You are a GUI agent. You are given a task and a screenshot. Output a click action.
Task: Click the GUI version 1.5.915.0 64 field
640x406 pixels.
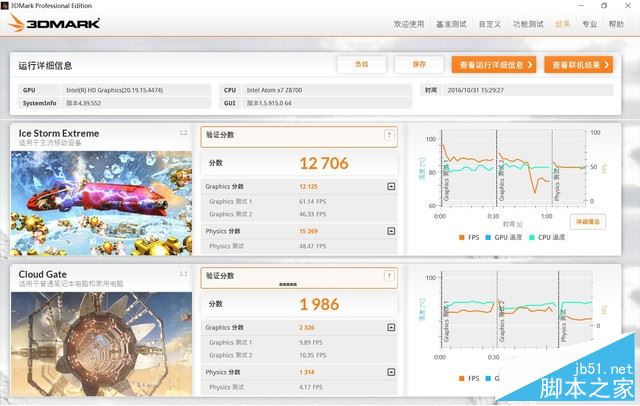pyautogui.click(x=327, y=103)
